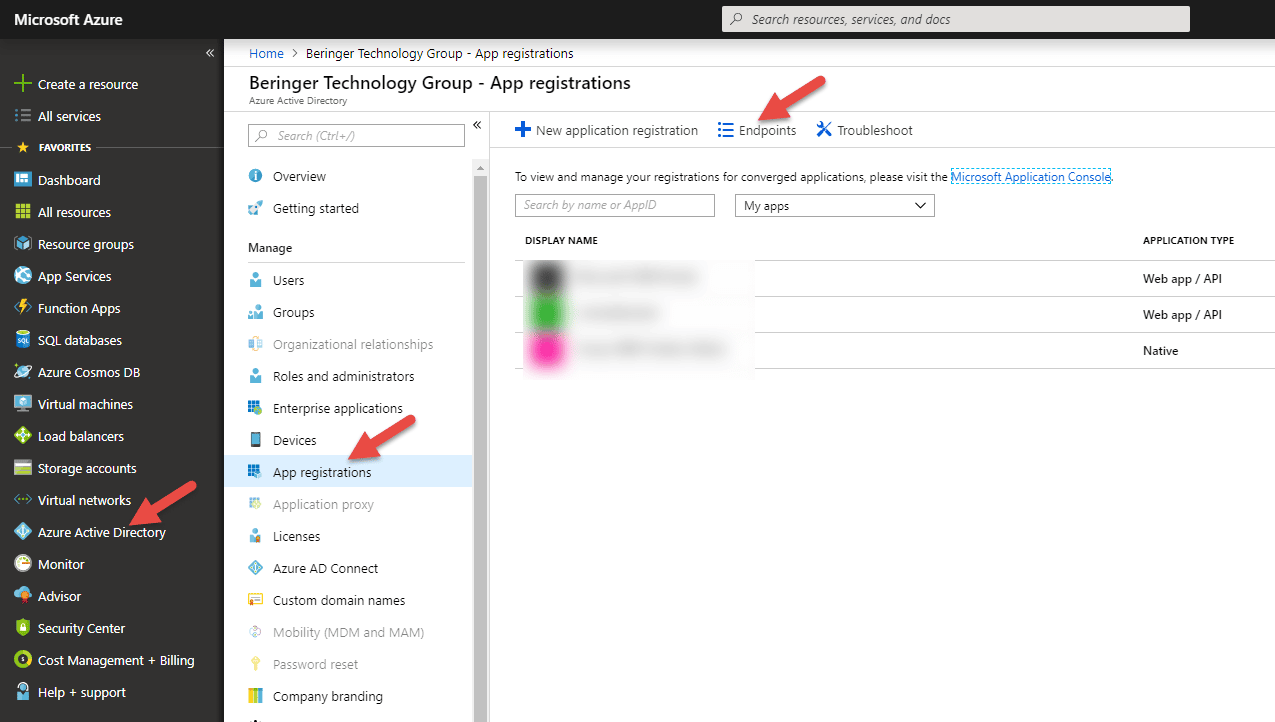
Task: Click the blade Search (Ctrl+/) field
Action: (x=356, y=135)
